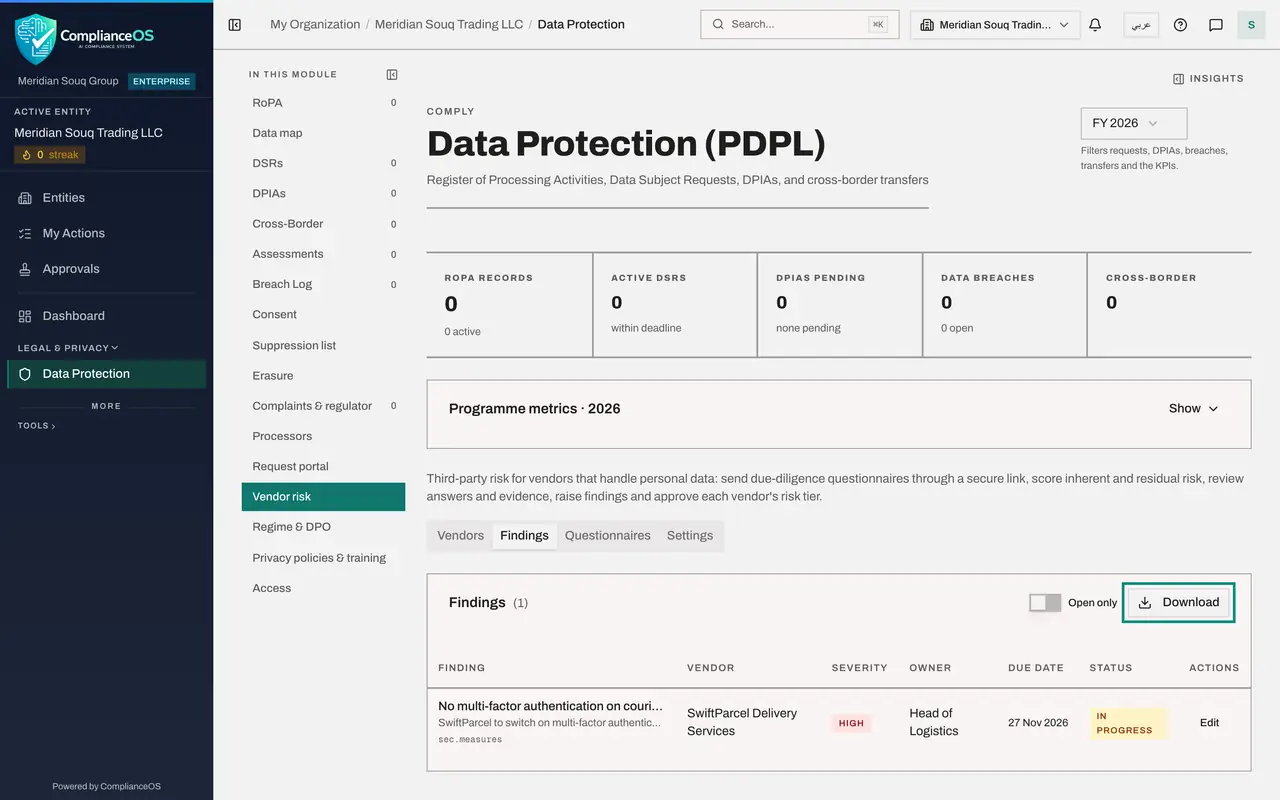Expand the More sidebar section

click(106, 406)
